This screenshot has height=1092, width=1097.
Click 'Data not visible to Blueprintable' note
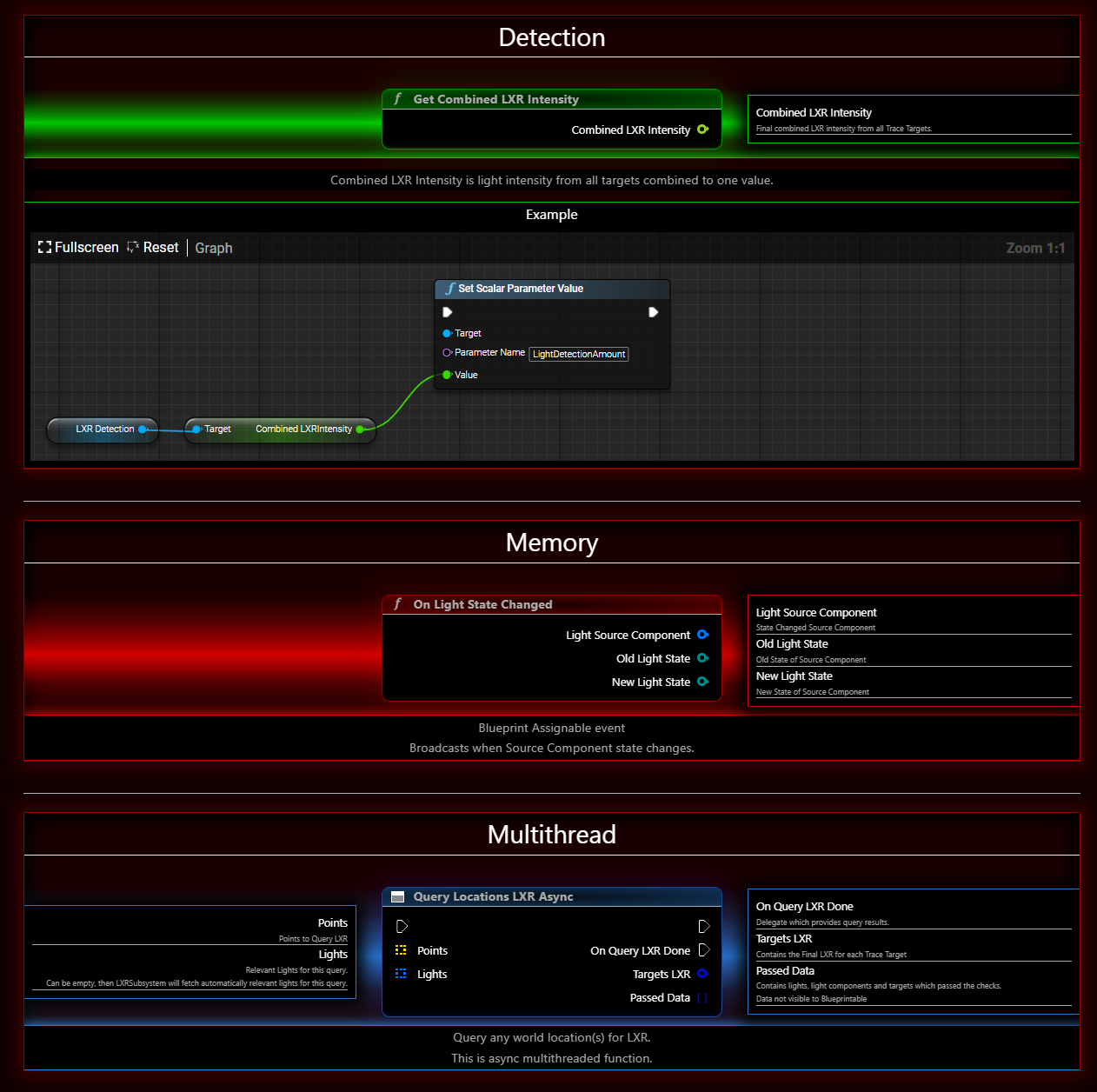click(811, 999)
